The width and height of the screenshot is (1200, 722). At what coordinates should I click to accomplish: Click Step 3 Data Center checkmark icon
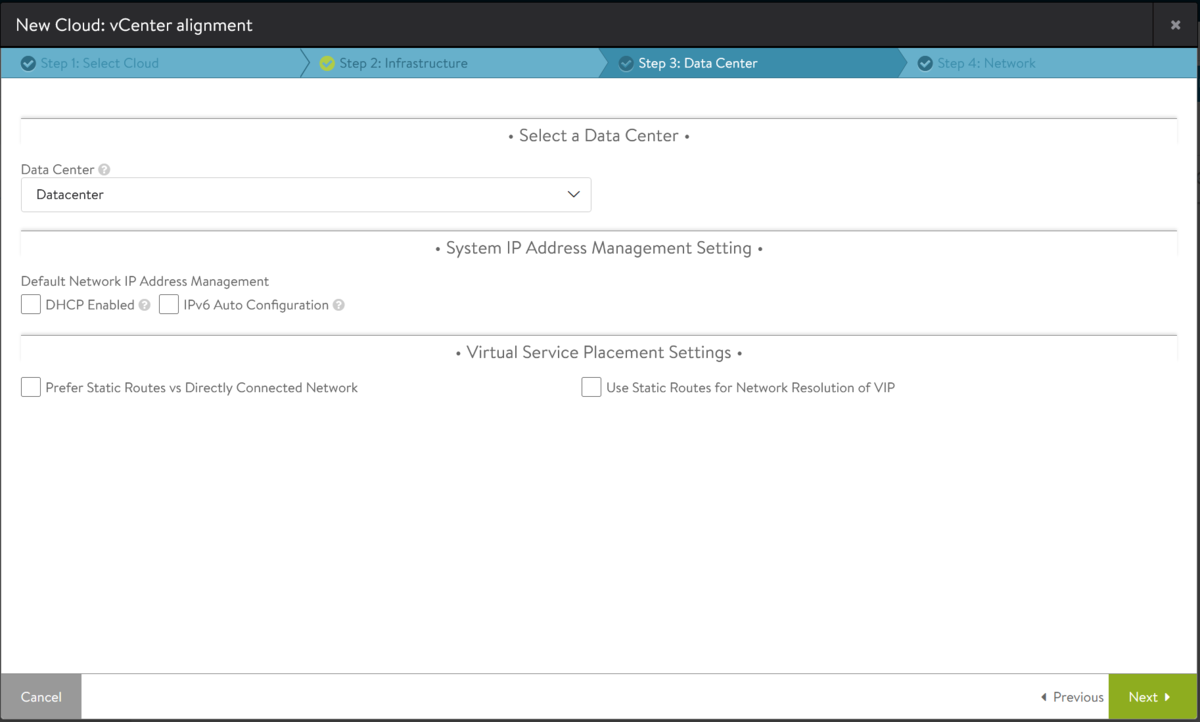(626, 63)
